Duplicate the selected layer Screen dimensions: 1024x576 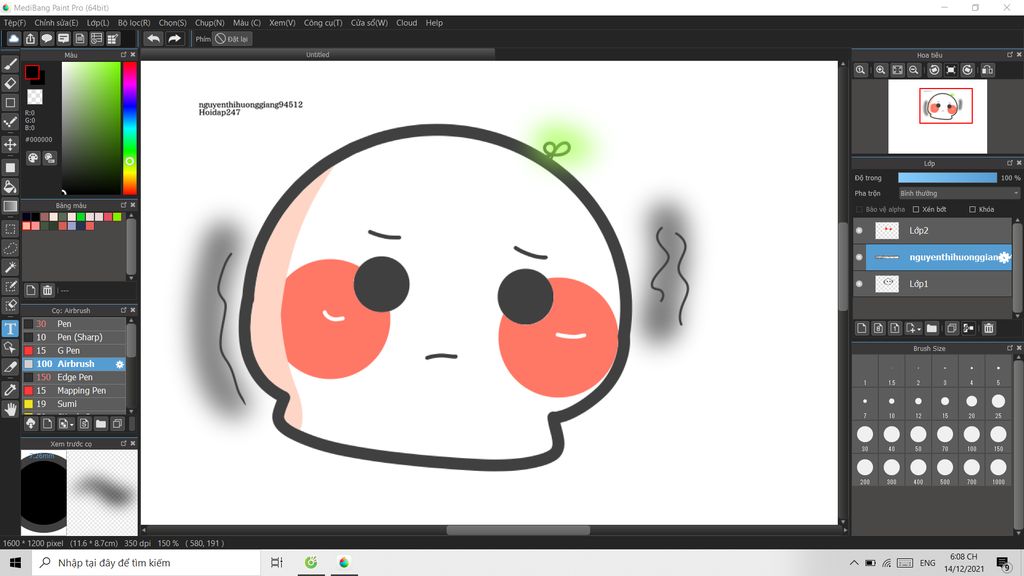tap(952, 328)
